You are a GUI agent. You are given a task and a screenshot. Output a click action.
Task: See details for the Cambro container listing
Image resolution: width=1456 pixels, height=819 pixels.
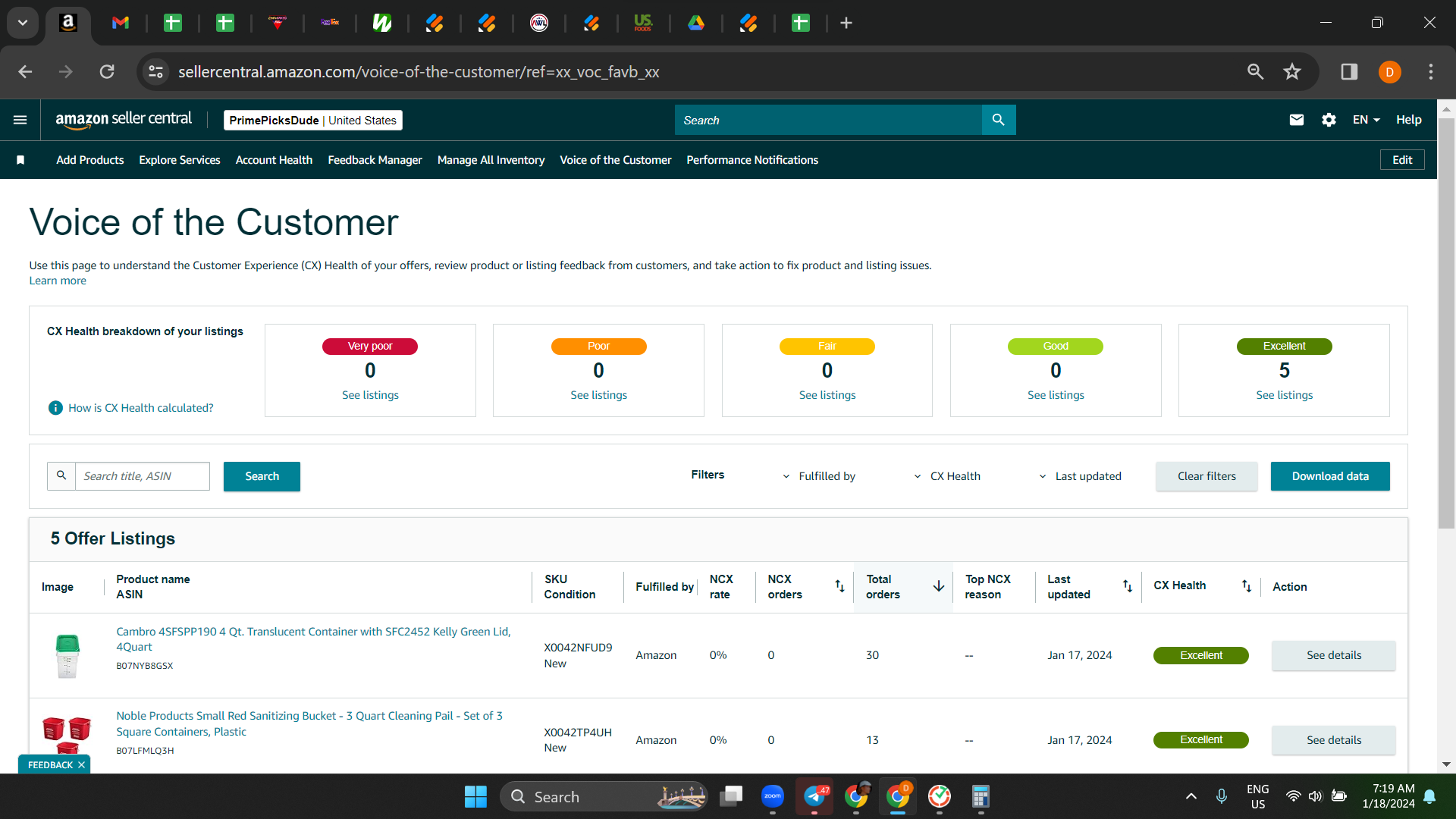click(1333, 655)
